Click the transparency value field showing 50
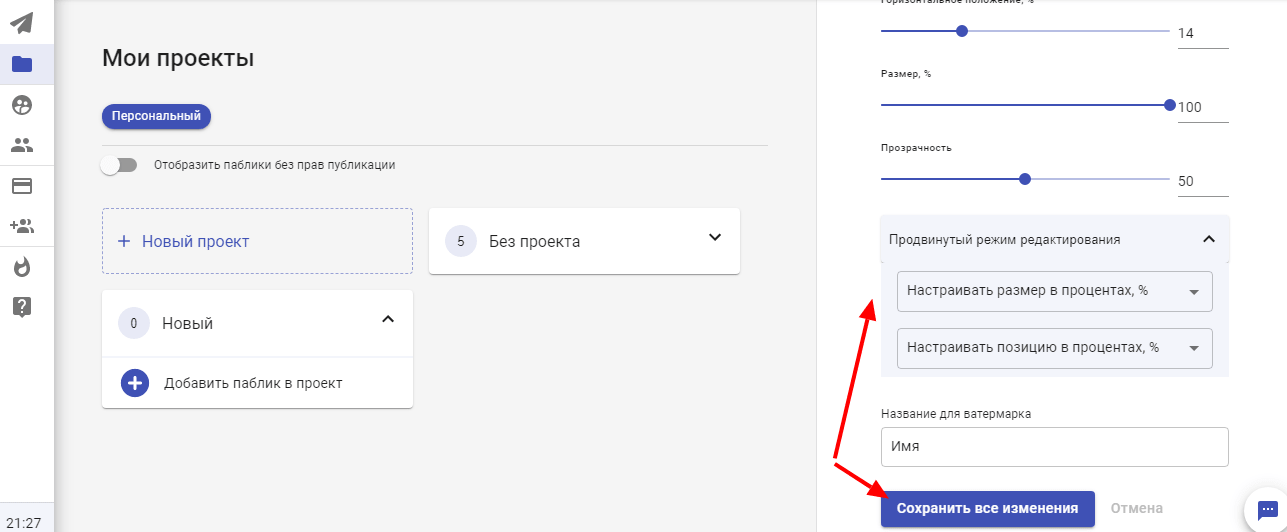This screenshot has height=532, width=1287. (x=1203, y=182)
